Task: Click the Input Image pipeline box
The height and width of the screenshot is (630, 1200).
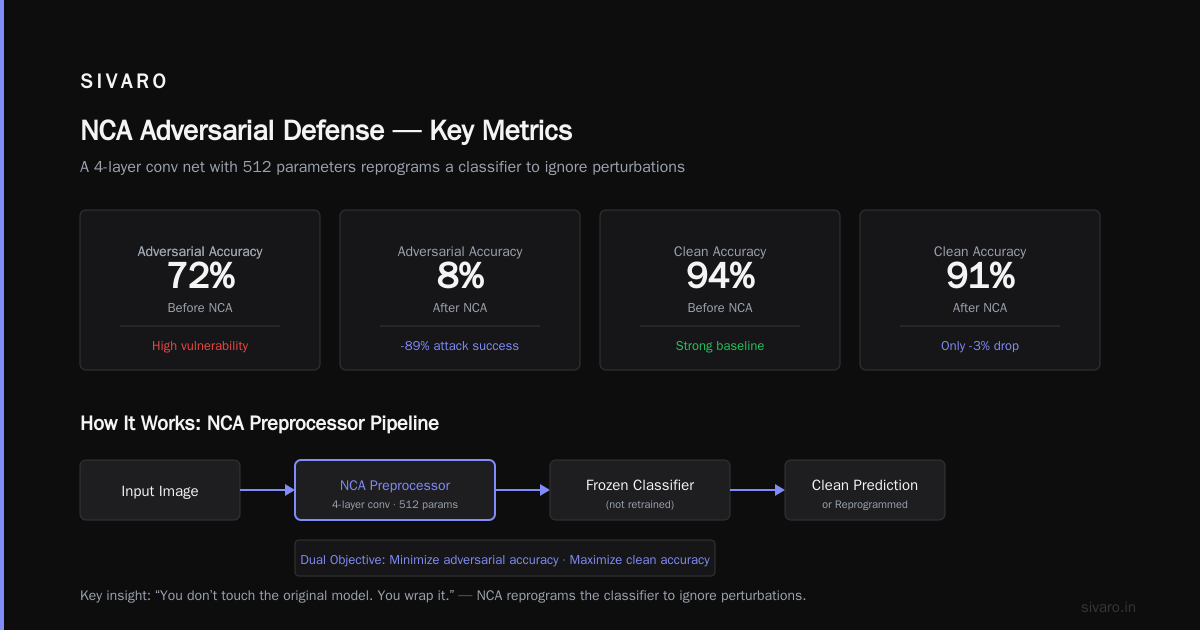Action: click(160, 490)
